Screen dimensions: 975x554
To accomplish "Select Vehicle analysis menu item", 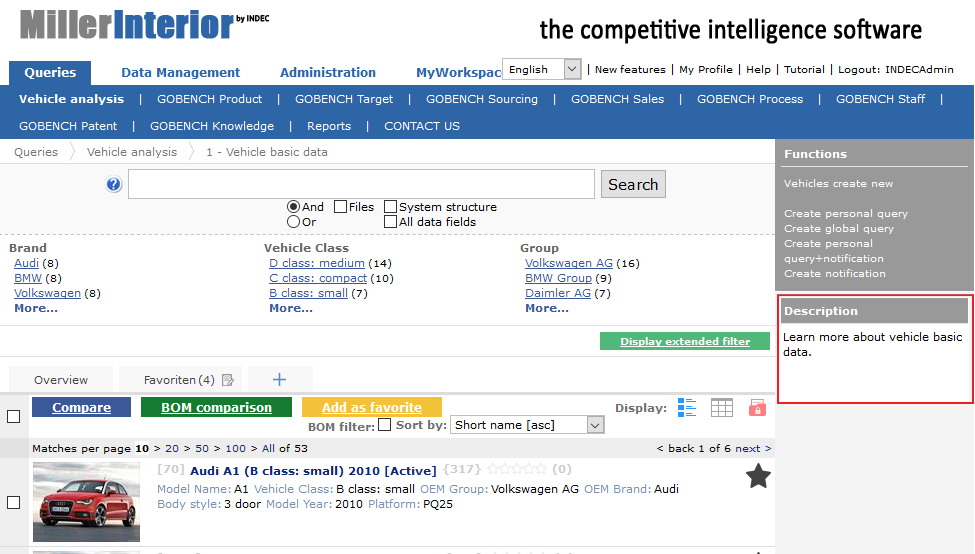I will click(x=72, y=99).
